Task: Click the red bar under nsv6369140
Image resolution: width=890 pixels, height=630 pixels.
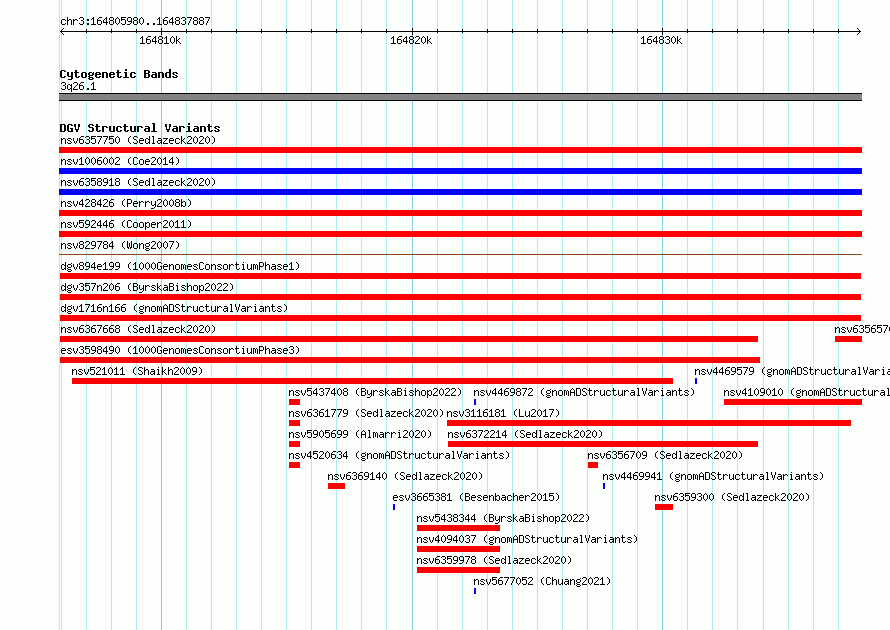Action: coord(336,486)
